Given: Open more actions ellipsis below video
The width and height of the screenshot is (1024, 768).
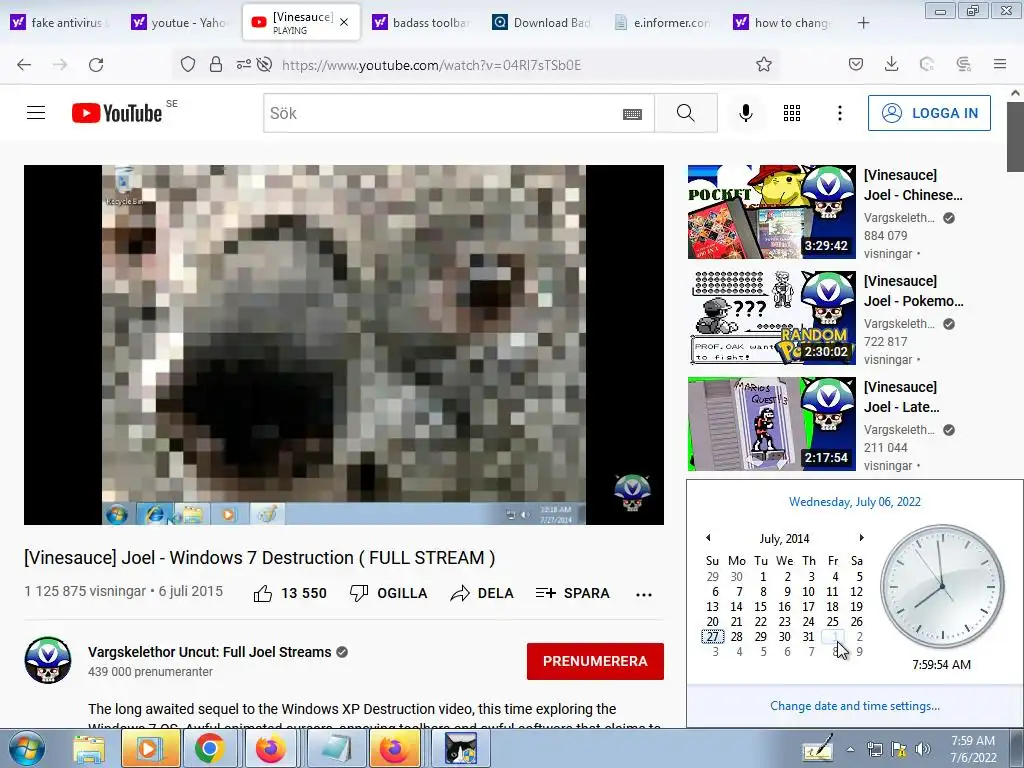Looking at the screenshot, I should tap(644, 594).
